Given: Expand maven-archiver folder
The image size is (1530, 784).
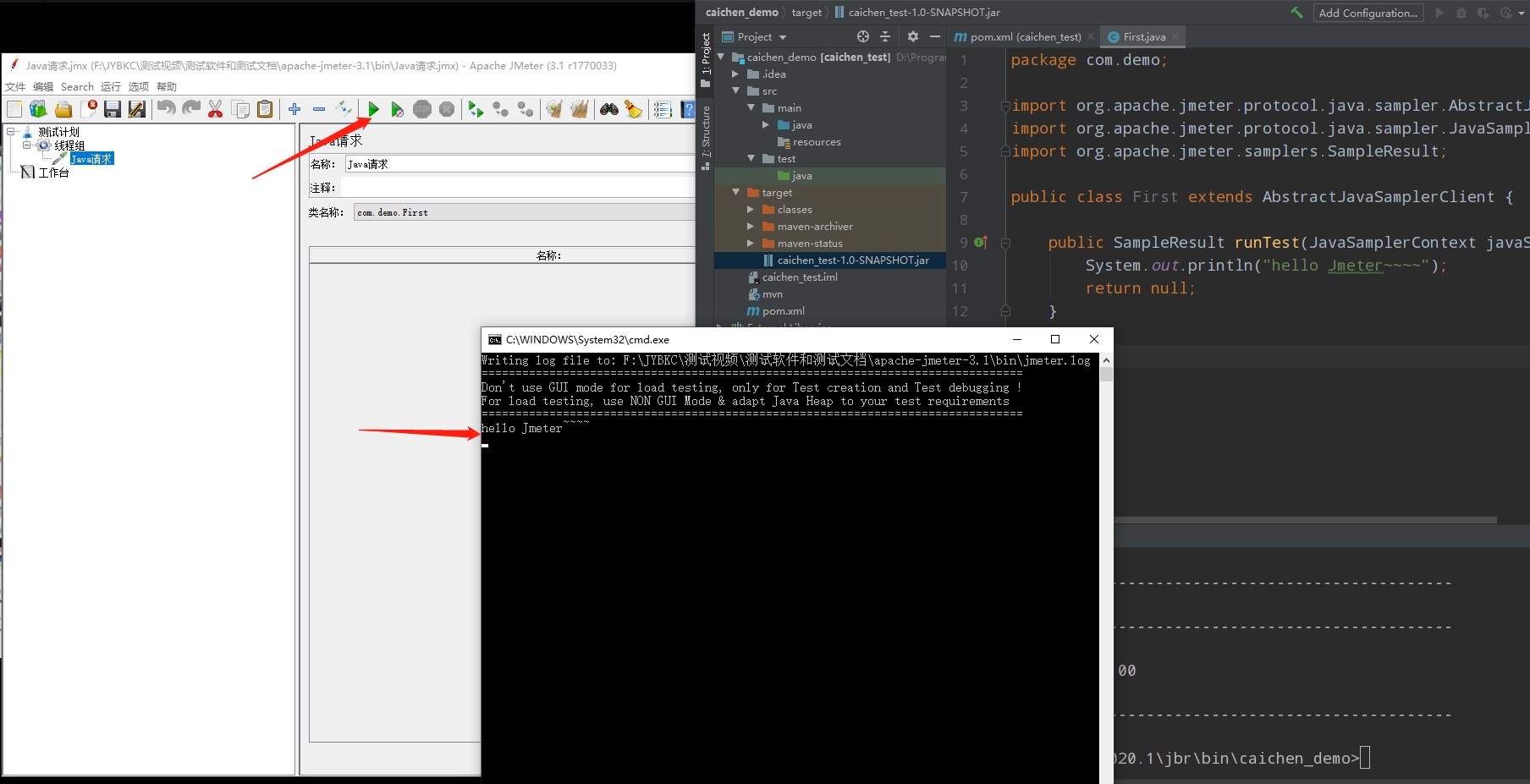Looking at the screenshot, I should point(751,227).
